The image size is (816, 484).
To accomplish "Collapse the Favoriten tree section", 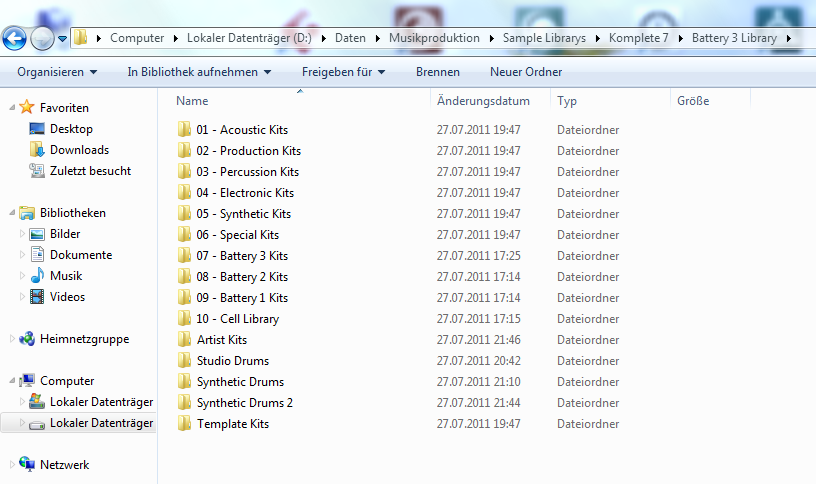I will [12, 108].
